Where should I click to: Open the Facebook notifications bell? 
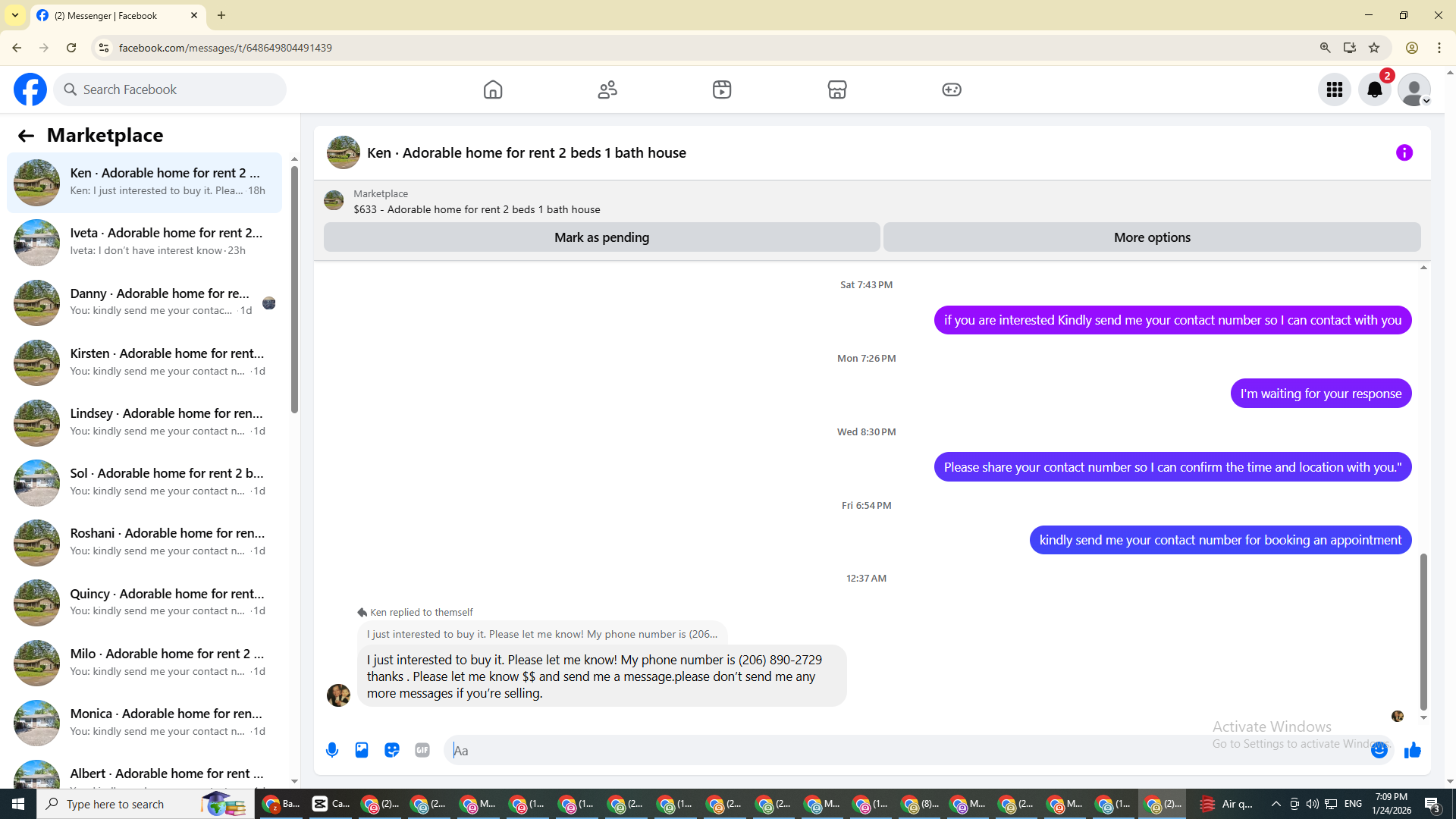[1374, 89]
